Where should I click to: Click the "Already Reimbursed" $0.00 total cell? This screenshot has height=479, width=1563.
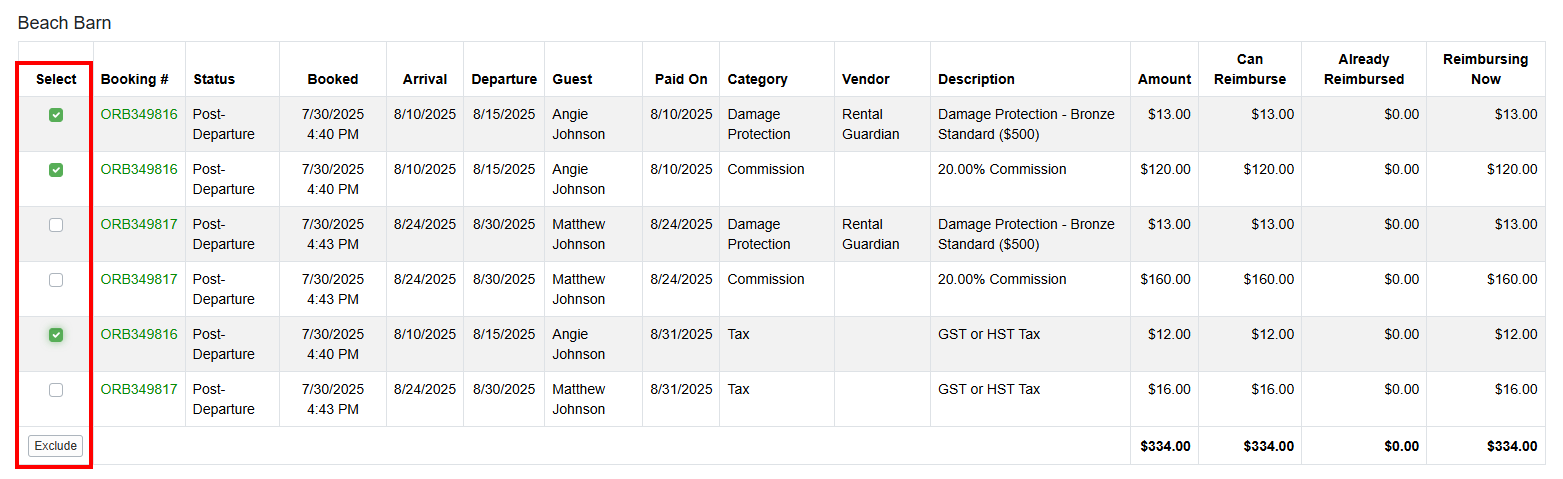[x=1398, y=446]
